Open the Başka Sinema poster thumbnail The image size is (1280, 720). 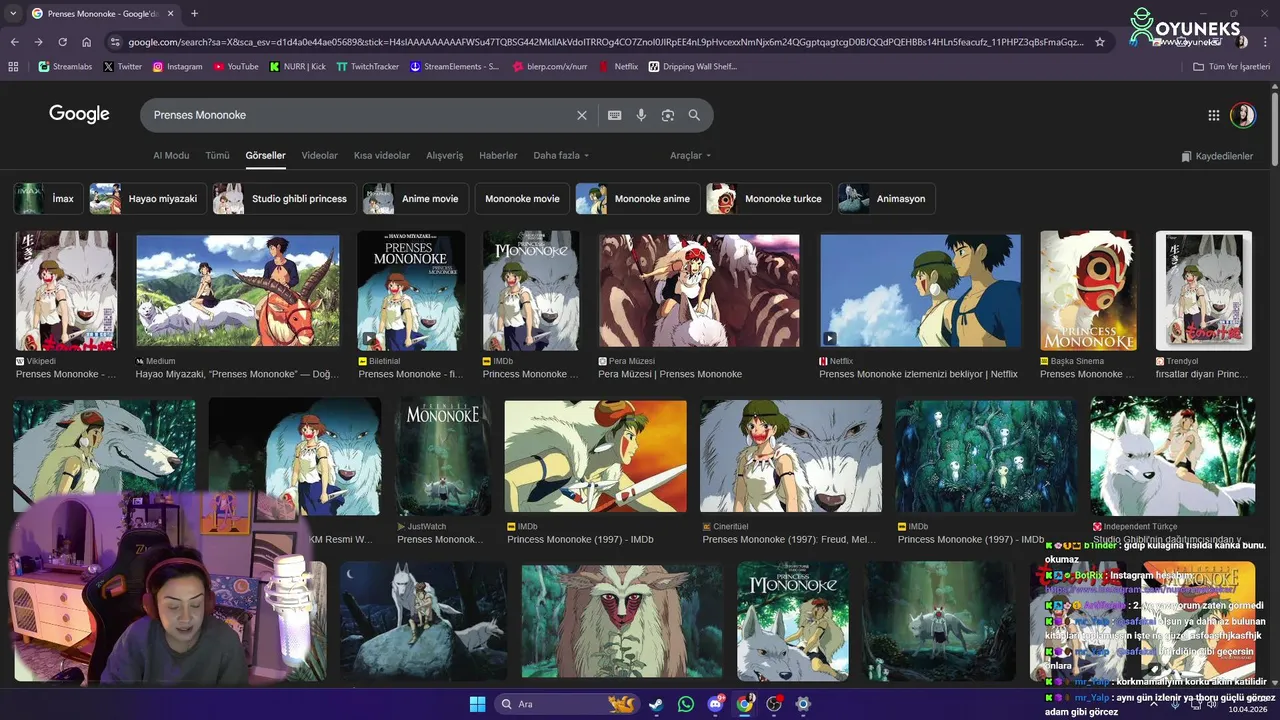point(1089,290)
